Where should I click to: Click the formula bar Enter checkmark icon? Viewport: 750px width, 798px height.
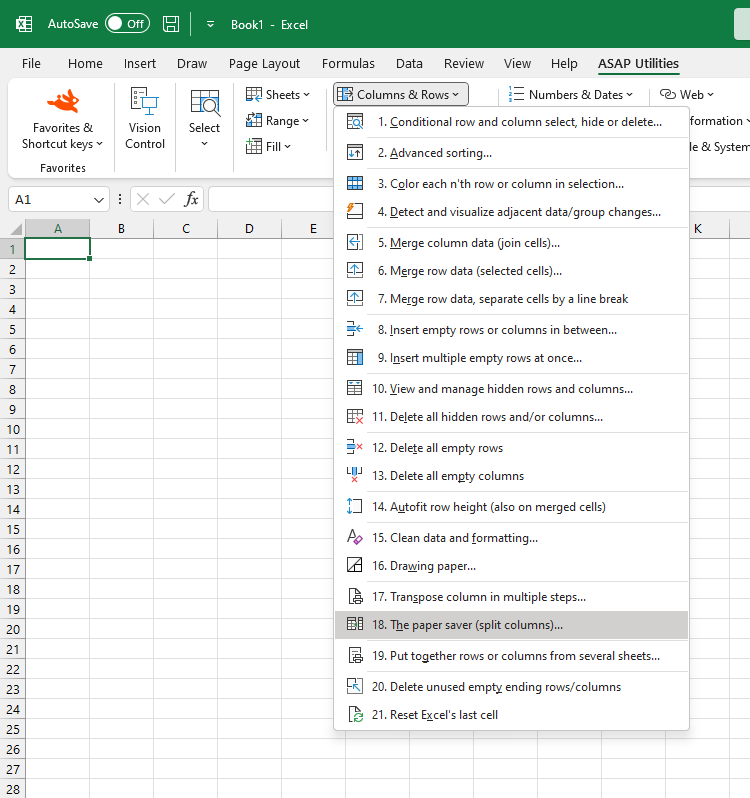(x=166, y=200)
